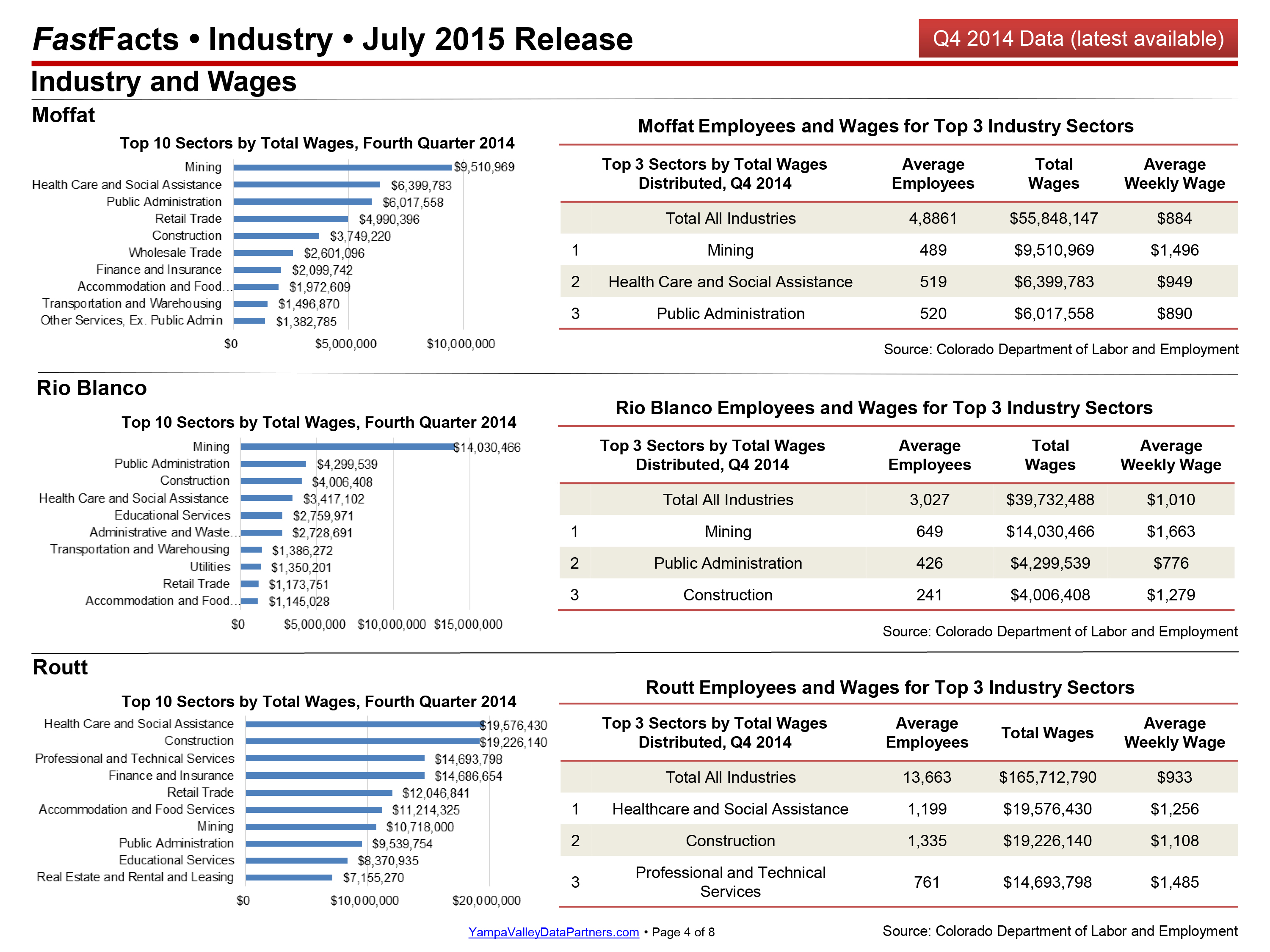Screen dimensions: 1270x952
Task: Select Routt Public Administration value $9,539,754
Action: [403, 844]
